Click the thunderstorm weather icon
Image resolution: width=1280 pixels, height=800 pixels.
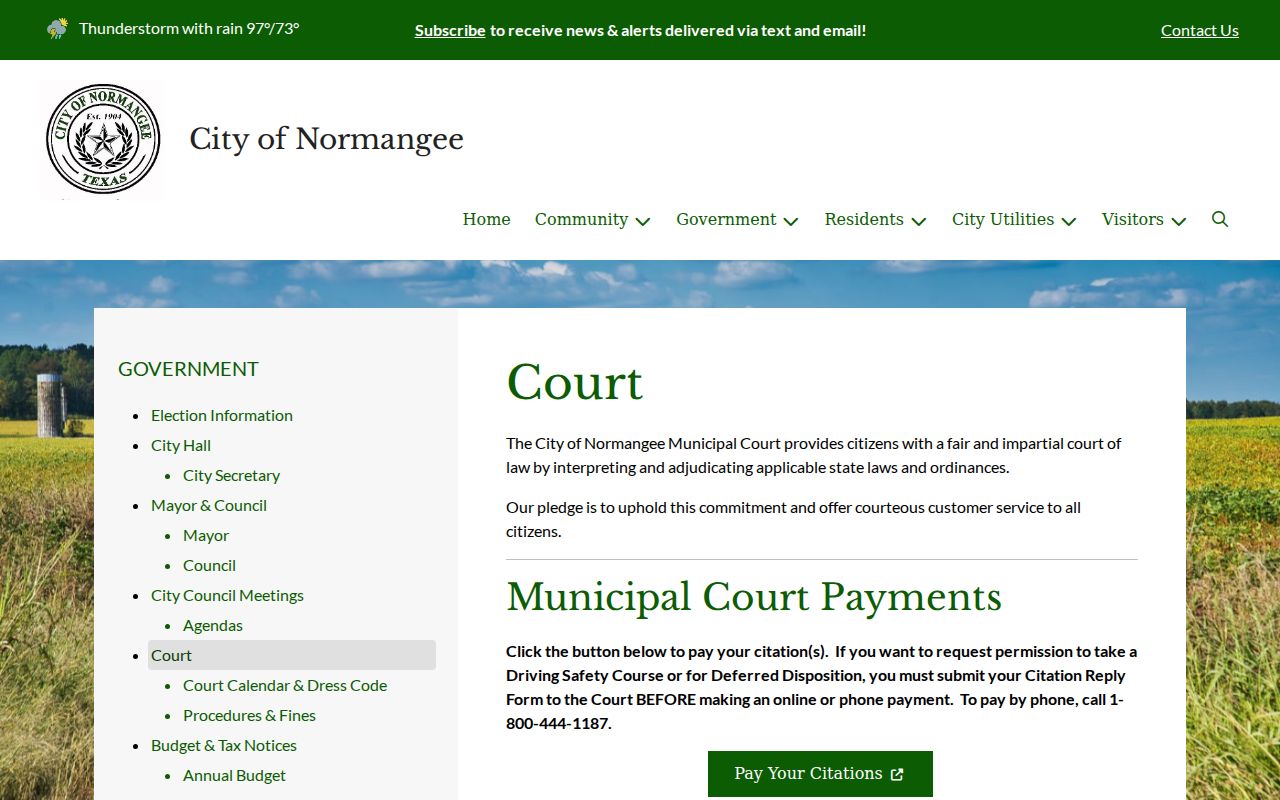pyautogui.click(x=58, y=28)
